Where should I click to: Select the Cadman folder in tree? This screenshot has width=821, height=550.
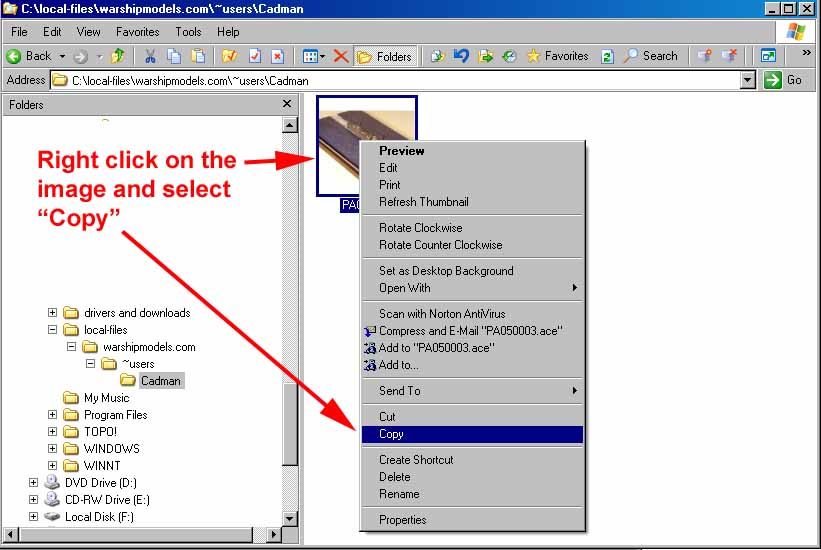pos(160,381)
